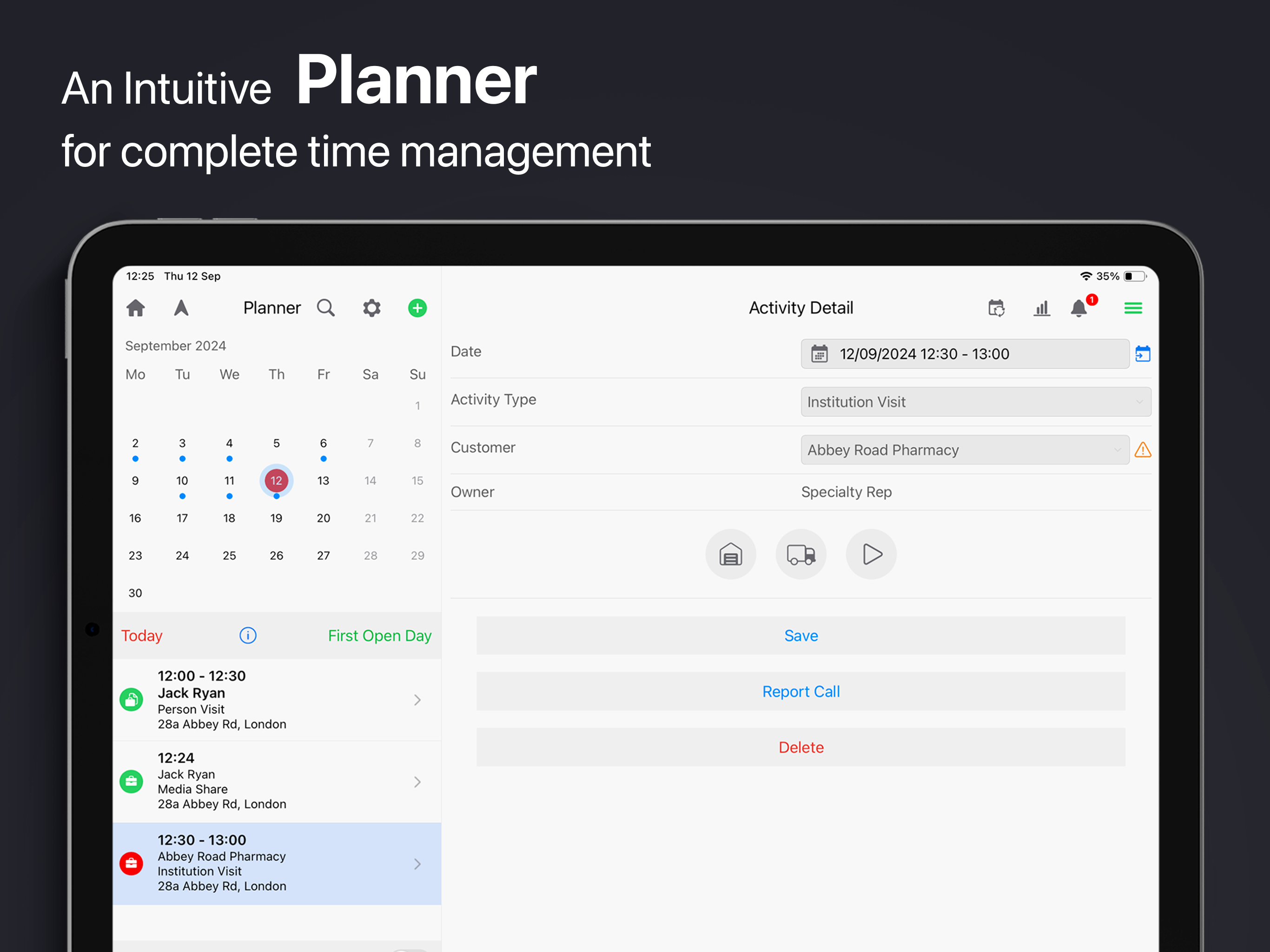Open Planner settings gear
The width and height of the screenshot is (1270, 952).
371,308
